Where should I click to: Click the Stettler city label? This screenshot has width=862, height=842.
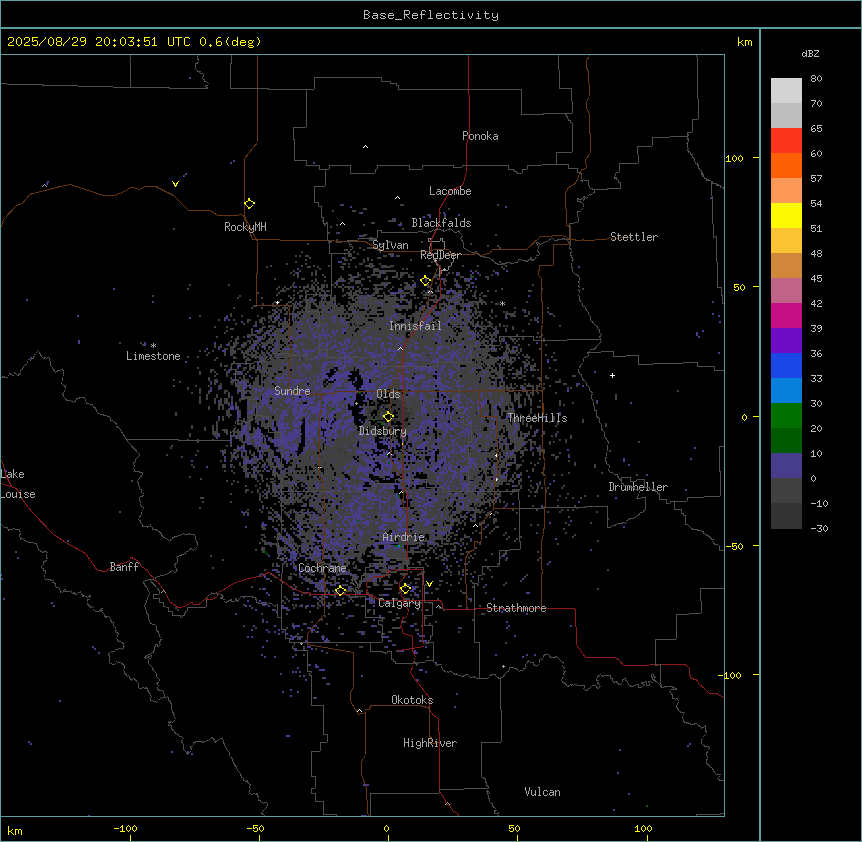(634, 237)
